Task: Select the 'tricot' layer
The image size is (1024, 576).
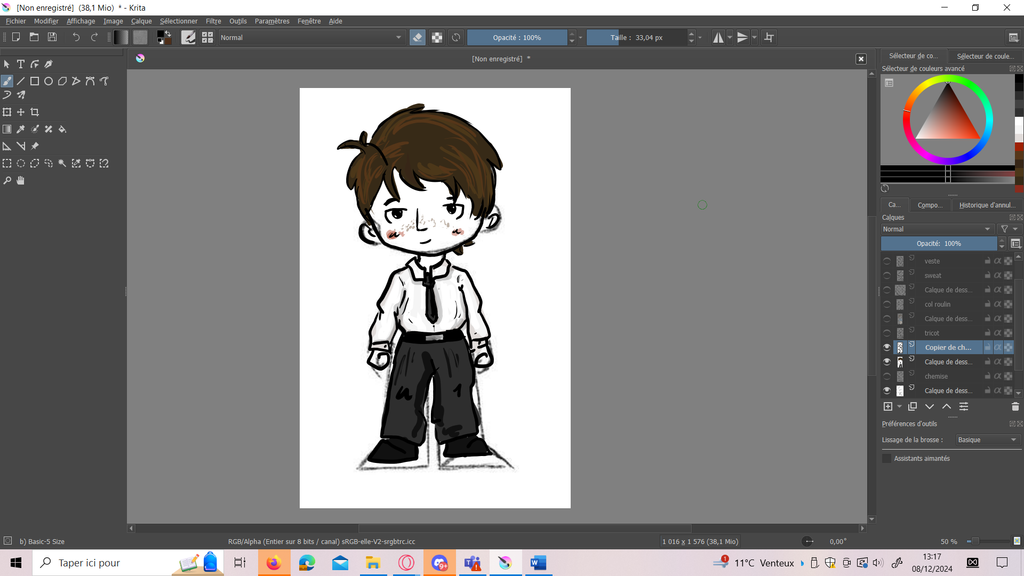Action: click(x=932, y=333)
